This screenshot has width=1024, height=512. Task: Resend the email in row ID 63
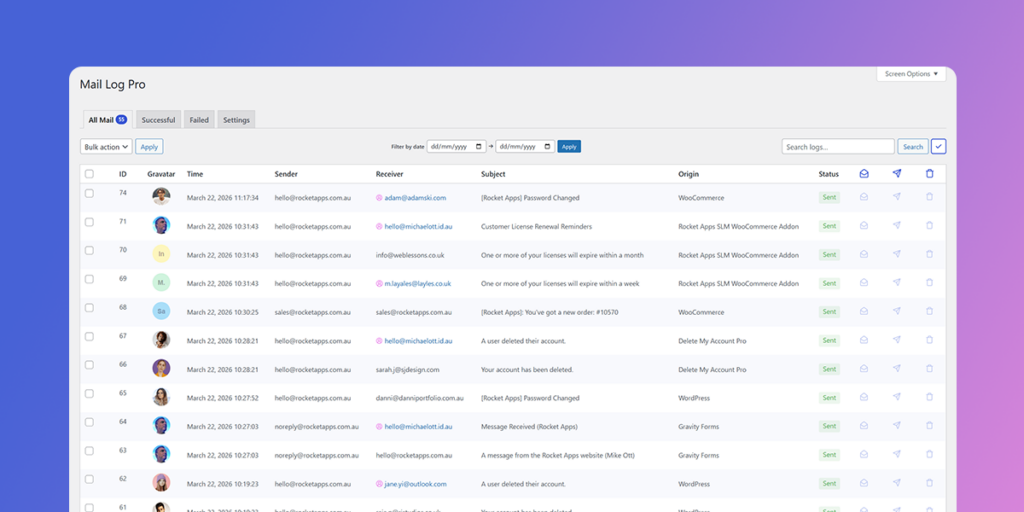pos(897,455)
